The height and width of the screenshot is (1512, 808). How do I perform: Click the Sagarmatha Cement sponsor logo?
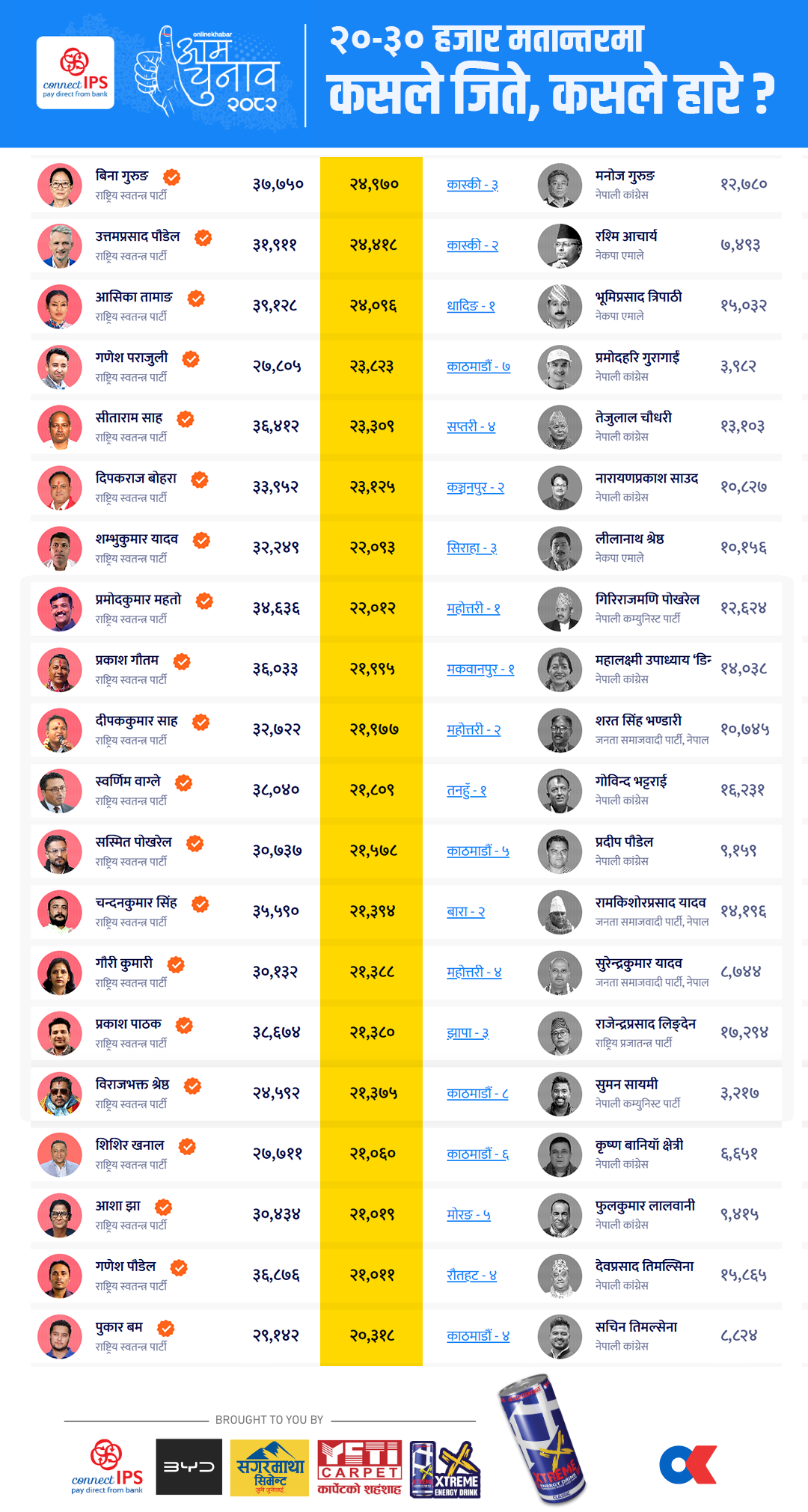[x=269, y=1467]
